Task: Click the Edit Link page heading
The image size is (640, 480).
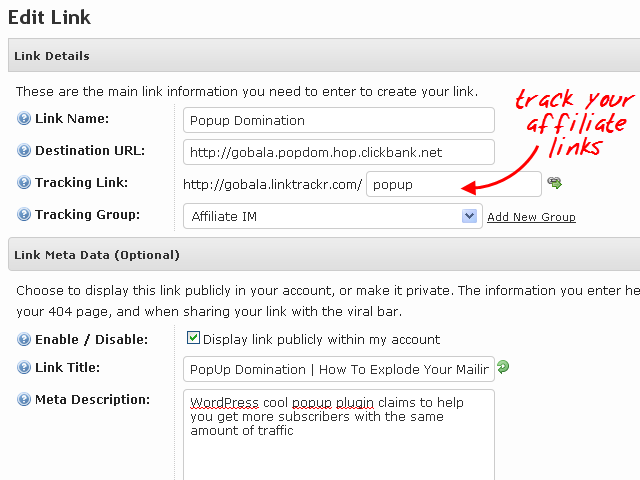Action: pos(49,17)
